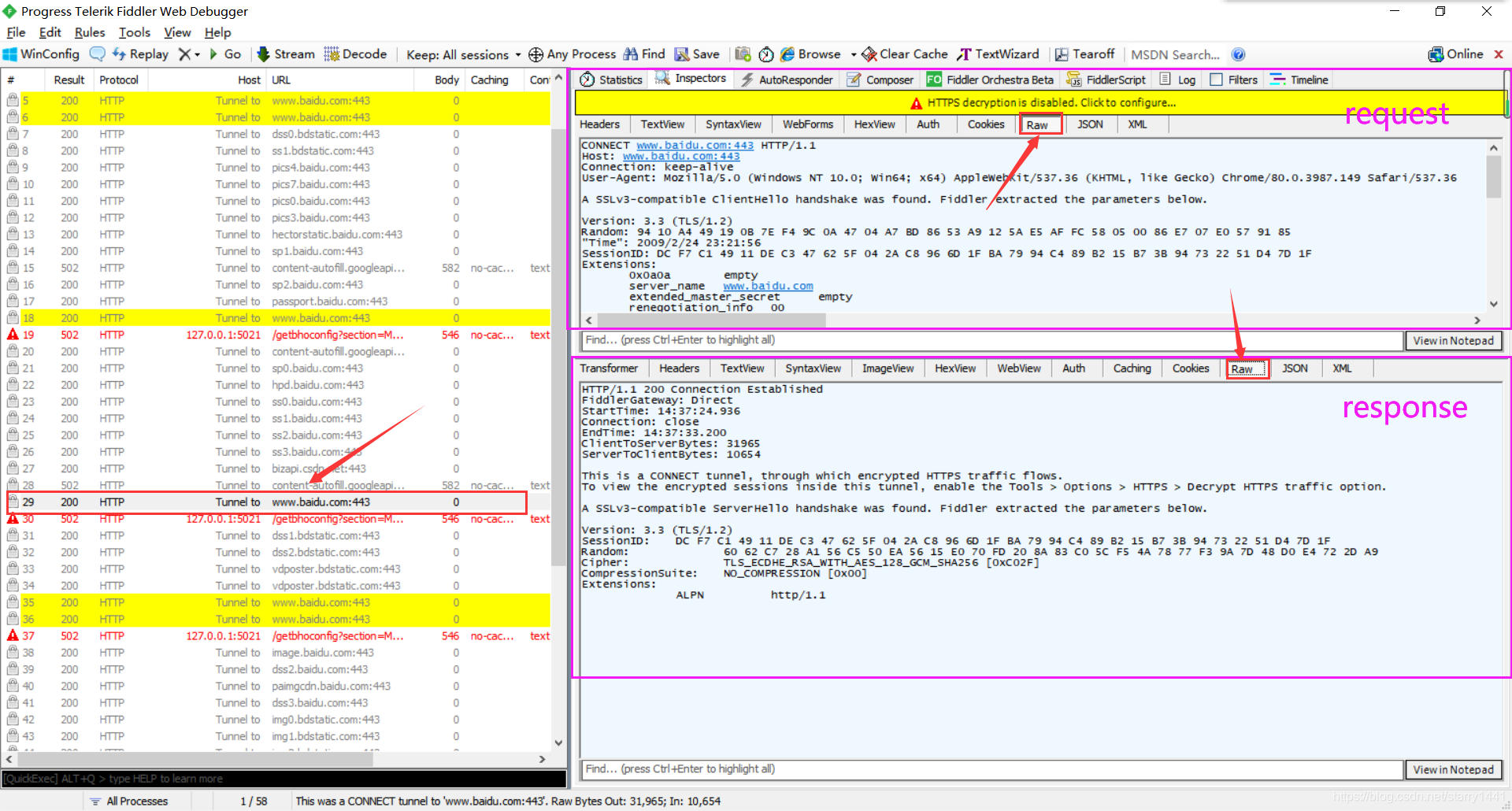Open the Log tab
This screenshot has width=1512, height=811.
click(1177, 80)
